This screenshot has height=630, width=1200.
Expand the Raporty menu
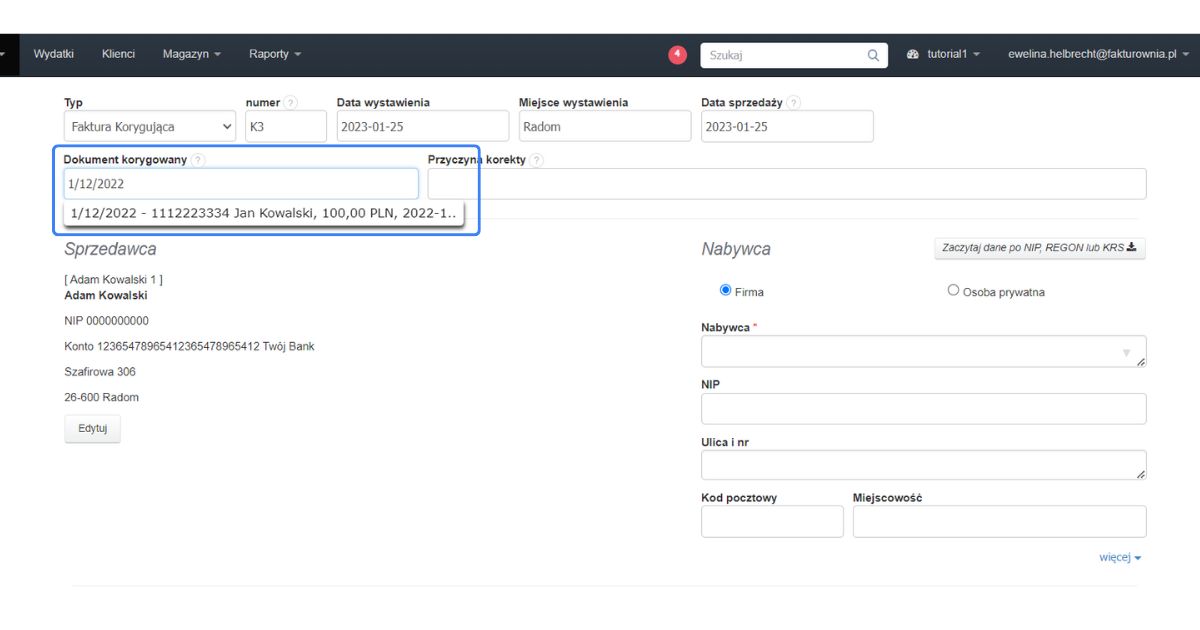[275, 54]
